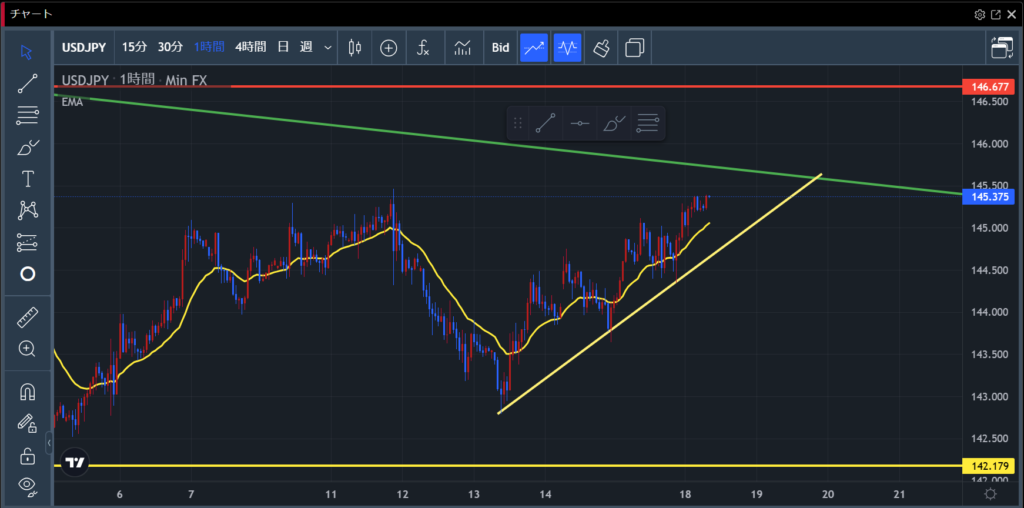Switch to the 週 weekly timeframe

point(306,47)
